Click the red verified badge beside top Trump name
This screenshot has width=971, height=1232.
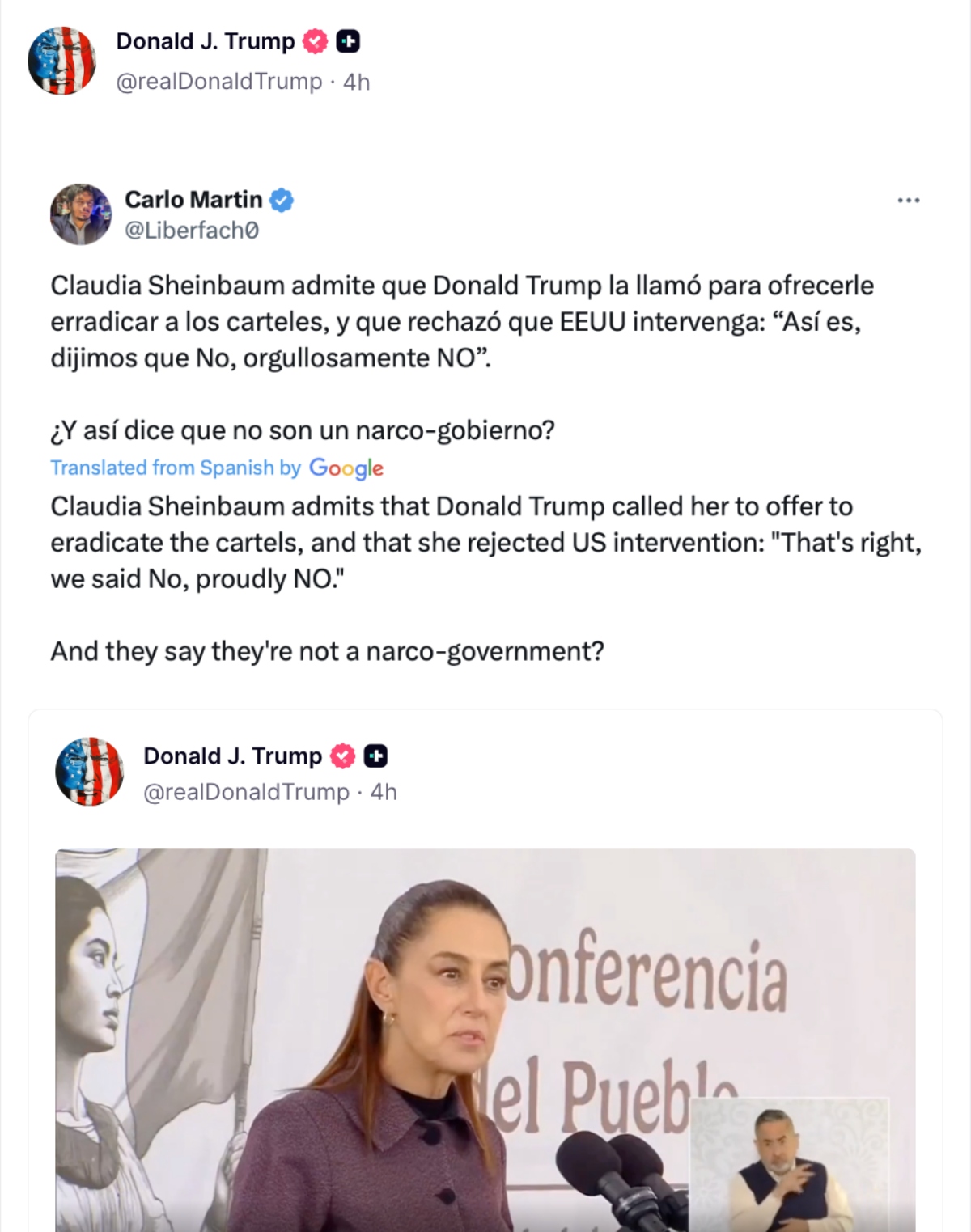(315, 41)
